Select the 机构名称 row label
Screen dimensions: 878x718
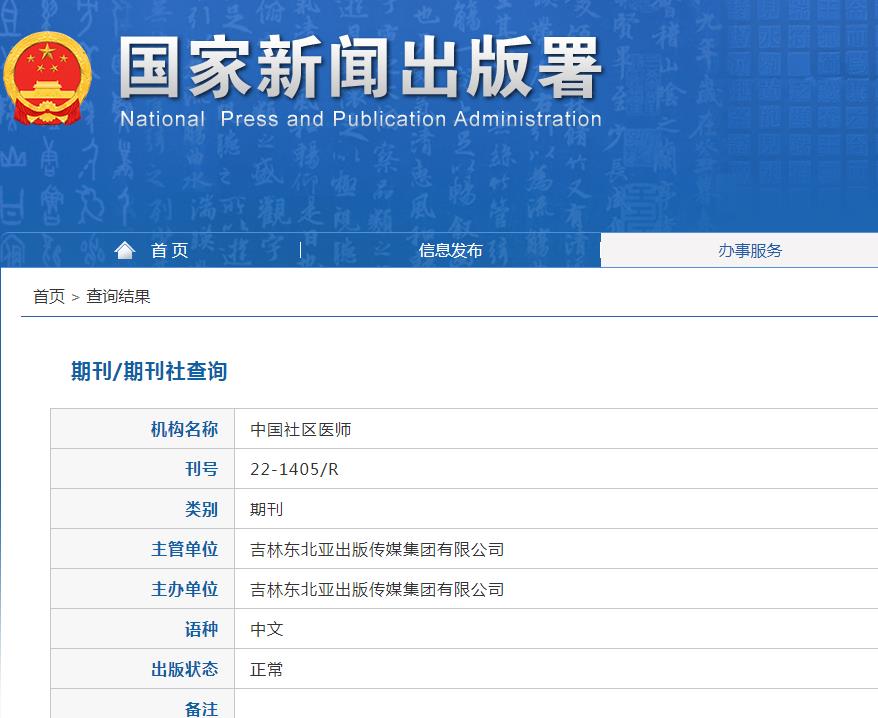(x=186, y=428)
